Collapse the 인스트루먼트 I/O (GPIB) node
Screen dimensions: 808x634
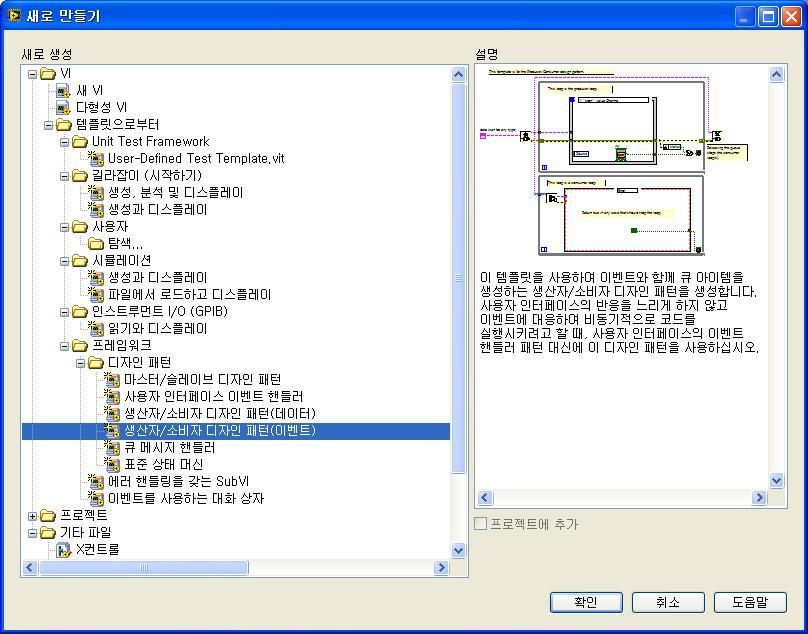tap(64, 312)
